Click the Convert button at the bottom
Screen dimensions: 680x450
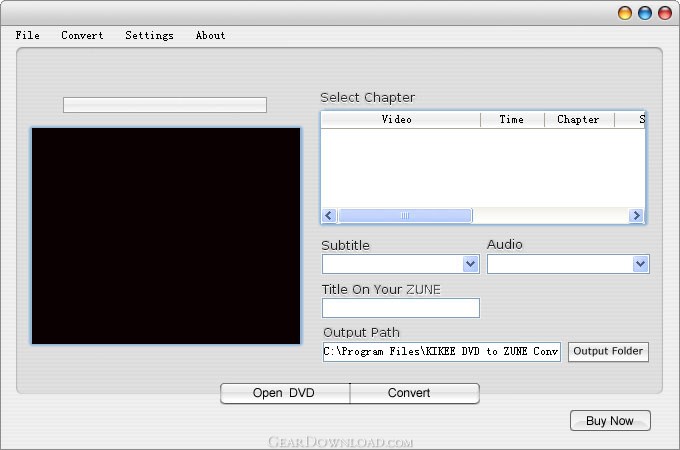tap(415, 393)
